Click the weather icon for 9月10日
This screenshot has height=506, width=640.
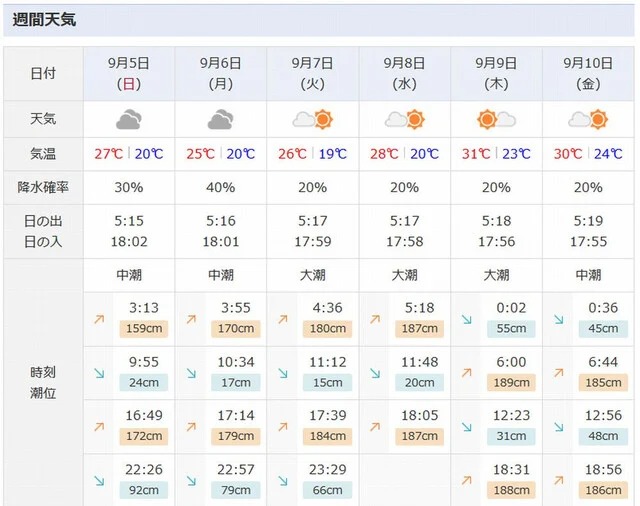588,120
